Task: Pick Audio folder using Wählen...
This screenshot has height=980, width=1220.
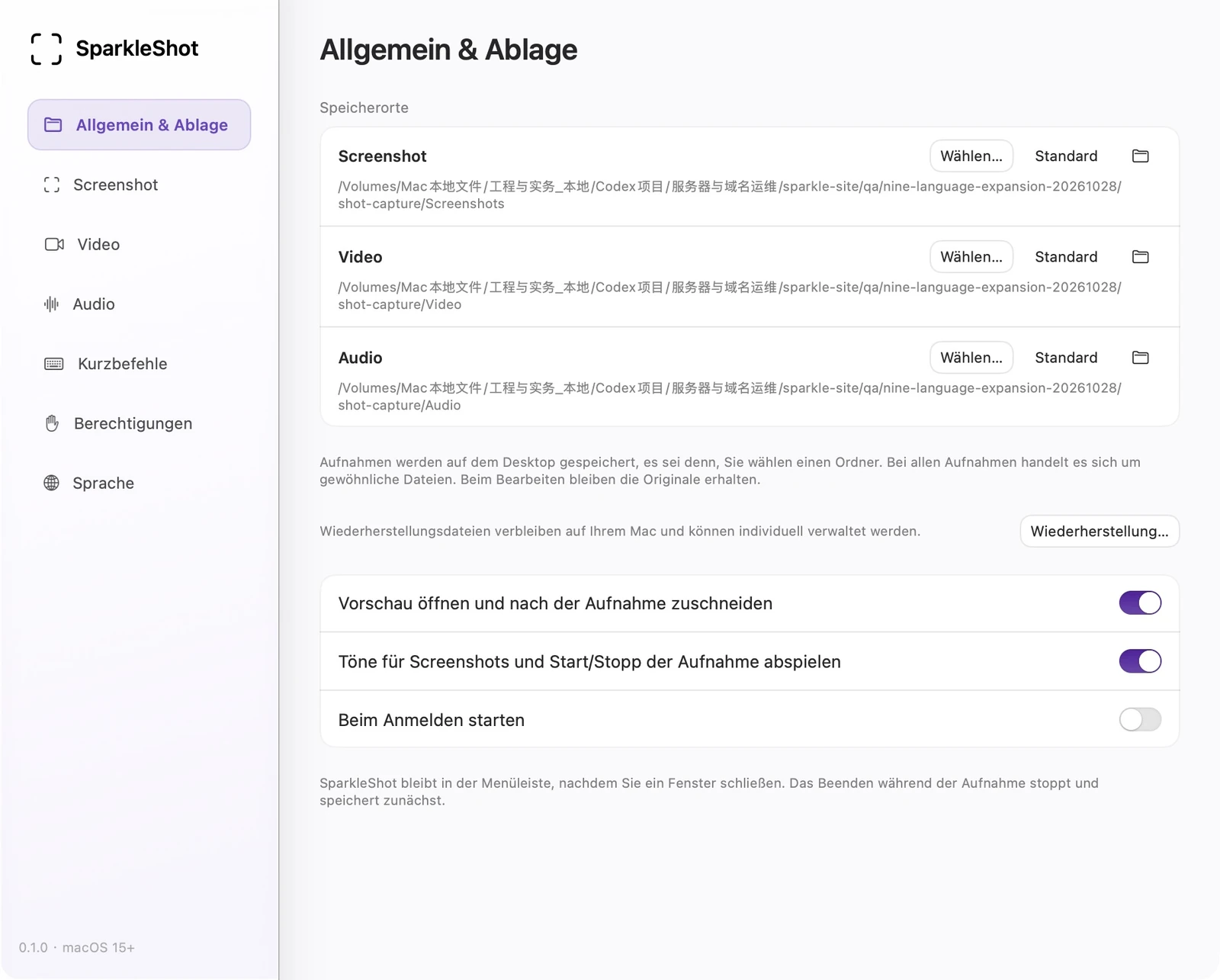Action: pos(971,357)
